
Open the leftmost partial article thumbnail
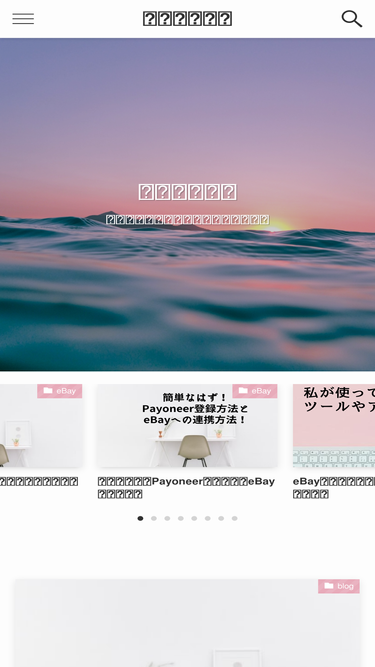41,425
